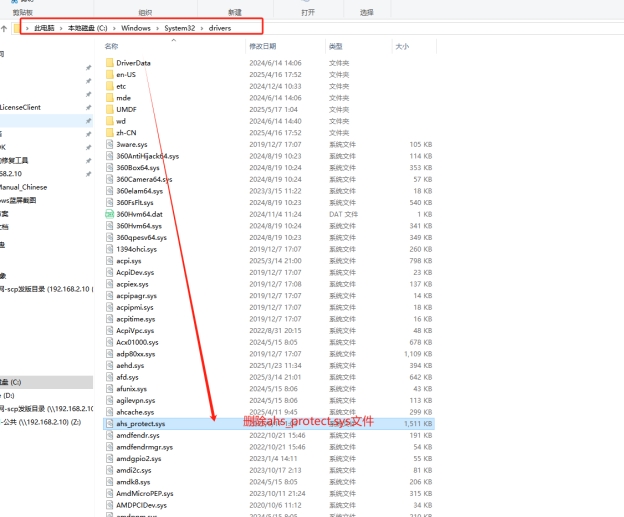The height and width of the screenshot is (517, 624).
Task: Click the ahs_protect.sys file icon
Action: pyautogui.click(x=110, y=423)
